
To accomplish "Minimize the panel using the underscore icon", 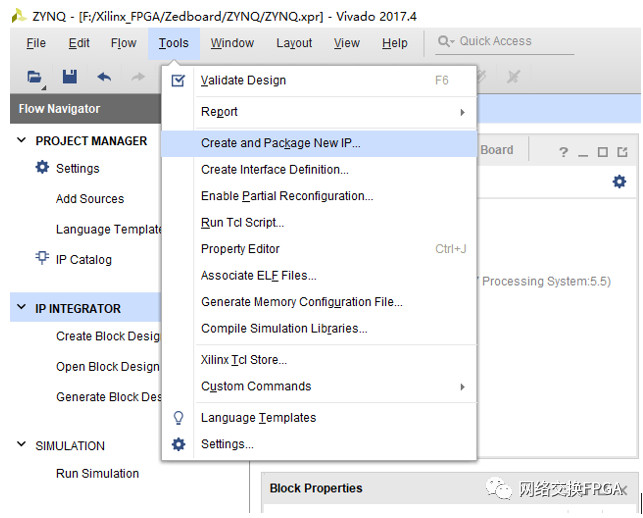I will 583,155.
